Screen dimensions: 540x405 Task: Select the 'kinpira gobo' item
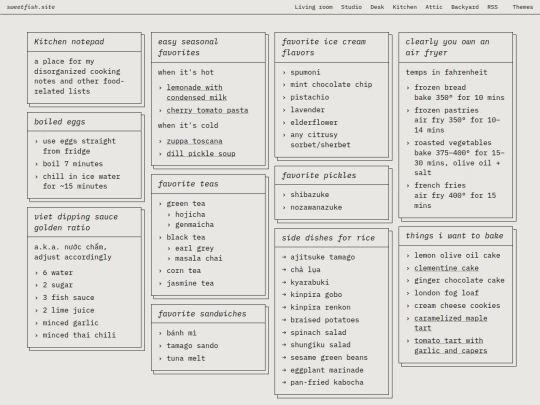click(x=316, y=294)
